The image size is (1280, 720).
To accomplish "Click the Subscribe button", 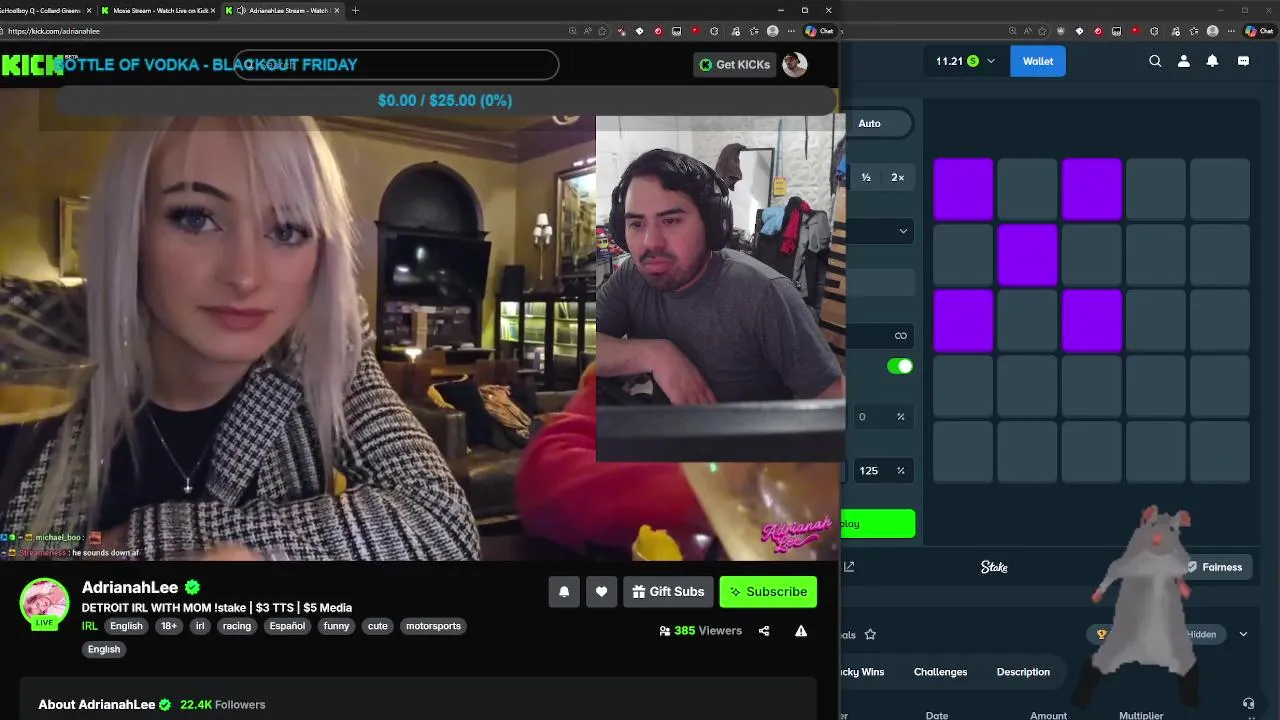I will pyautogui.click(x=768, y=592).
